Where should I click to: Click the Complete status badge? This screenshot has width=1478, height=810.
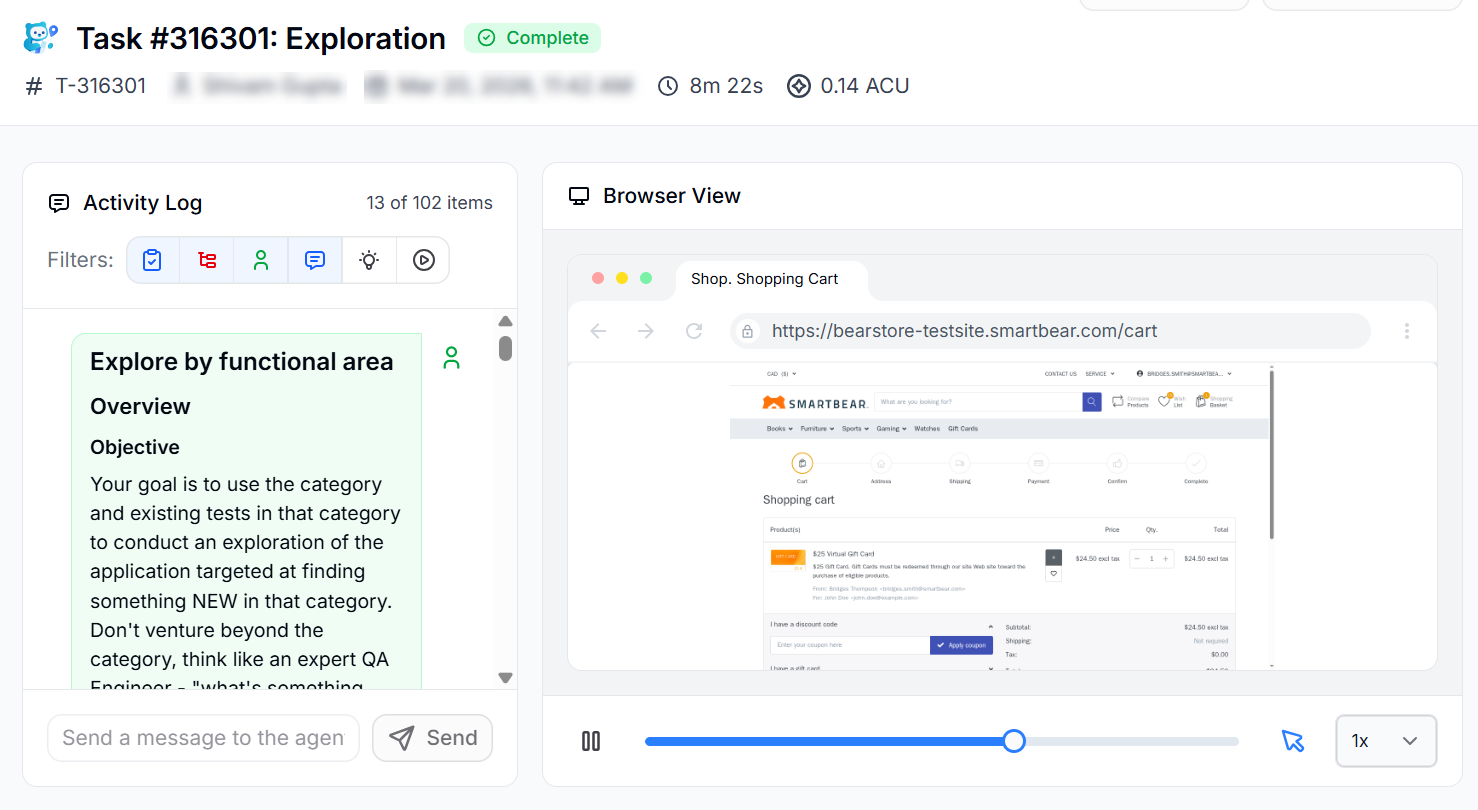click(x=532, y=38)
